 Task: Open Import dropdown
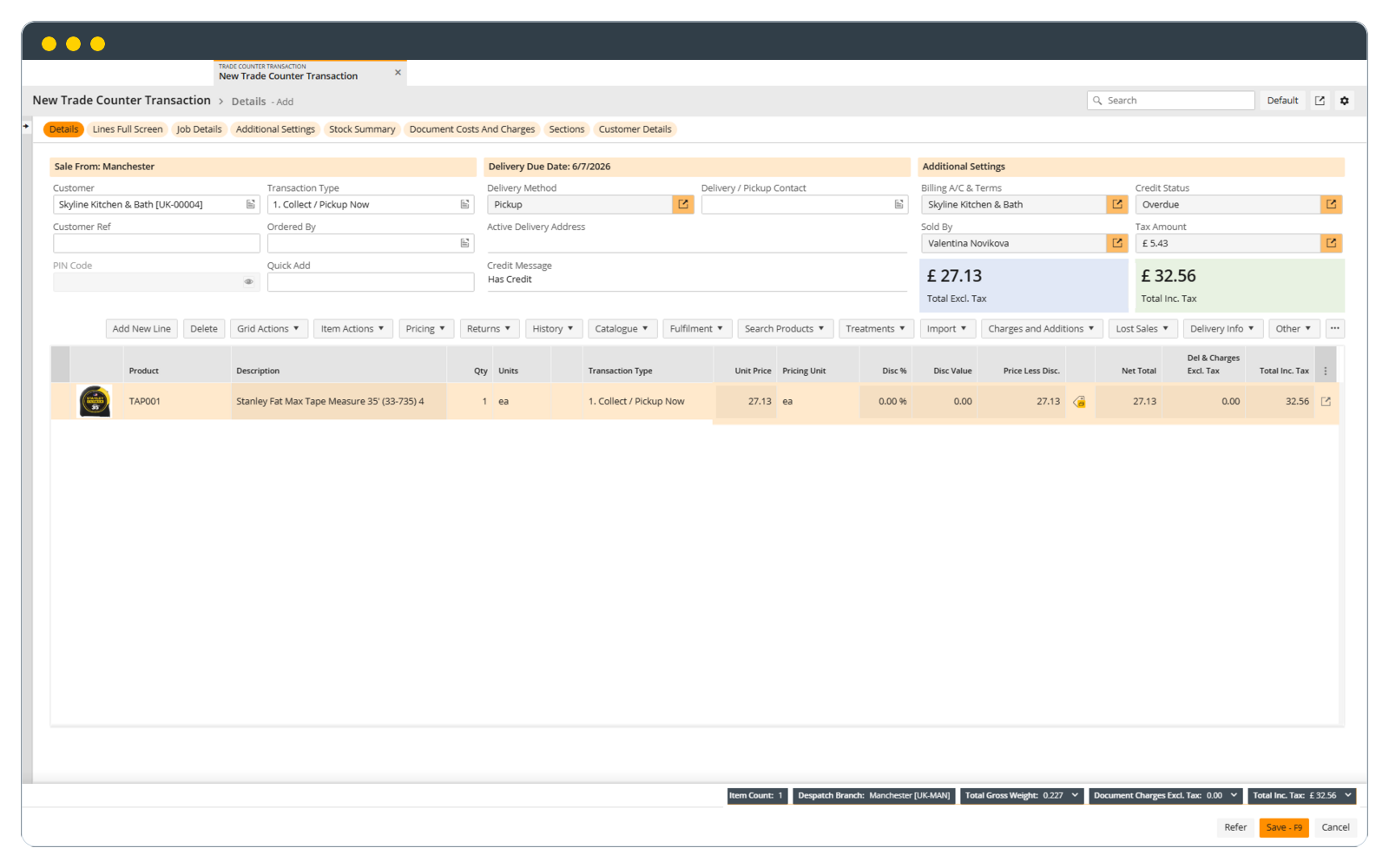948,329
